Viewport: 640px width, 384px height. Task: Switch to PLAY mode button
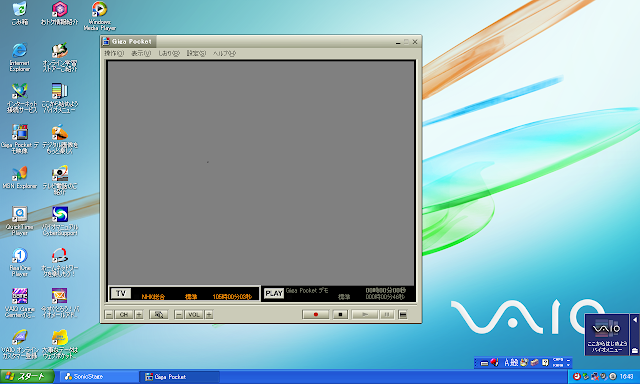273,293
